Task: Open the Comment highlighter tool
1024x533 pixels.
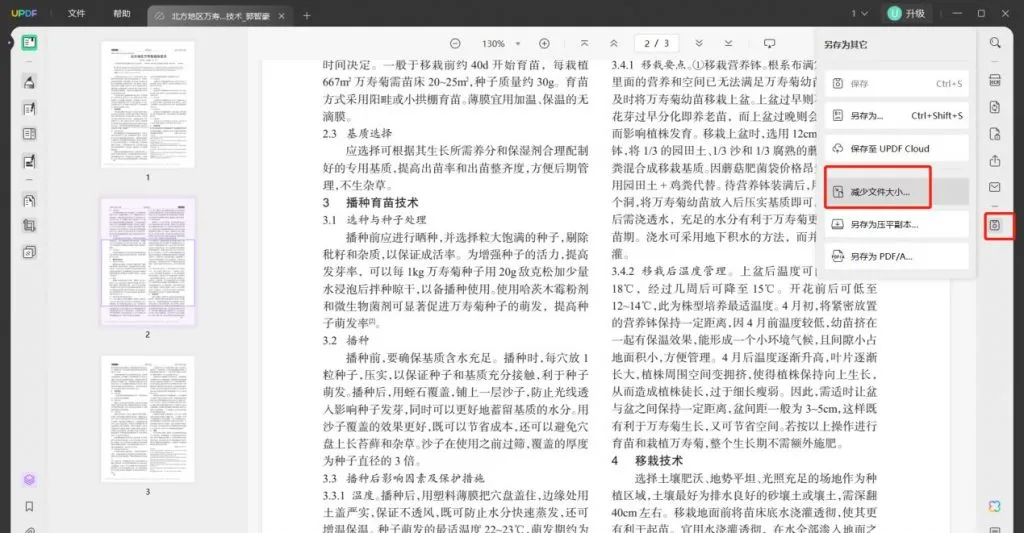Action: pyautogui.click(x=29, y=82)
